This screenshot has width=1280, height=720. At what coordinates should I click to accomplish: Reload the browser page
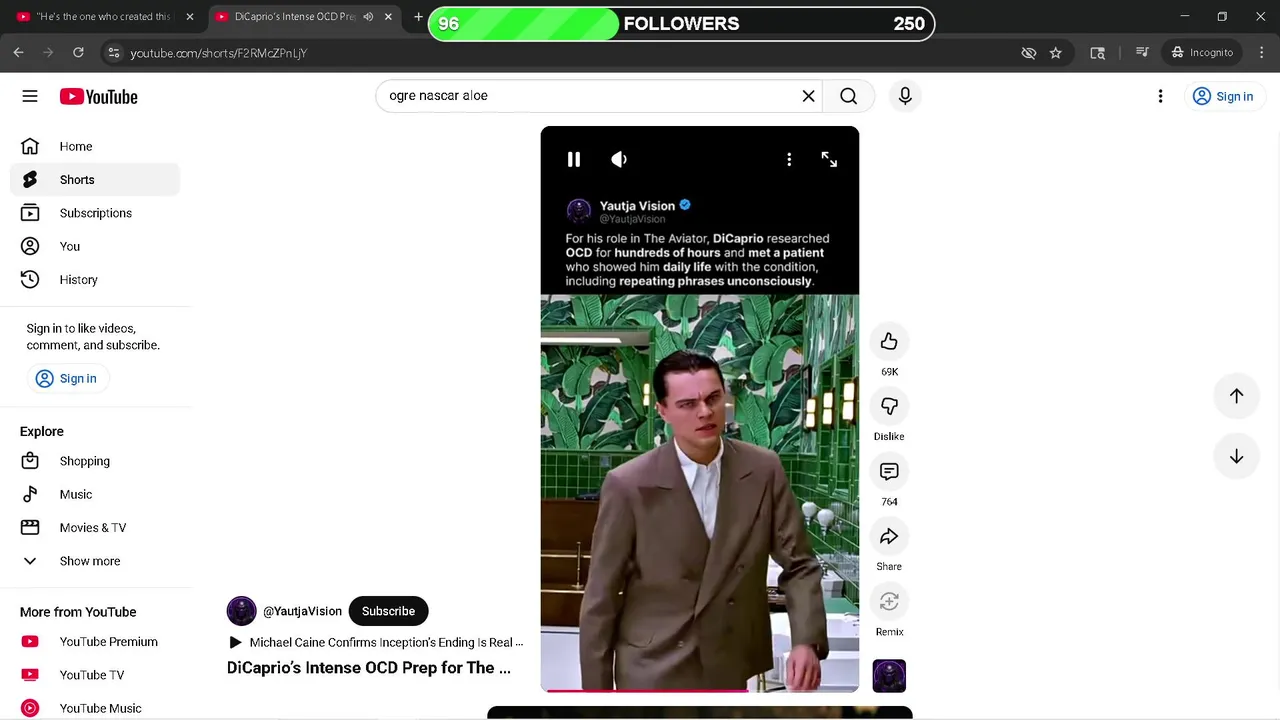[x=78, y=52]
